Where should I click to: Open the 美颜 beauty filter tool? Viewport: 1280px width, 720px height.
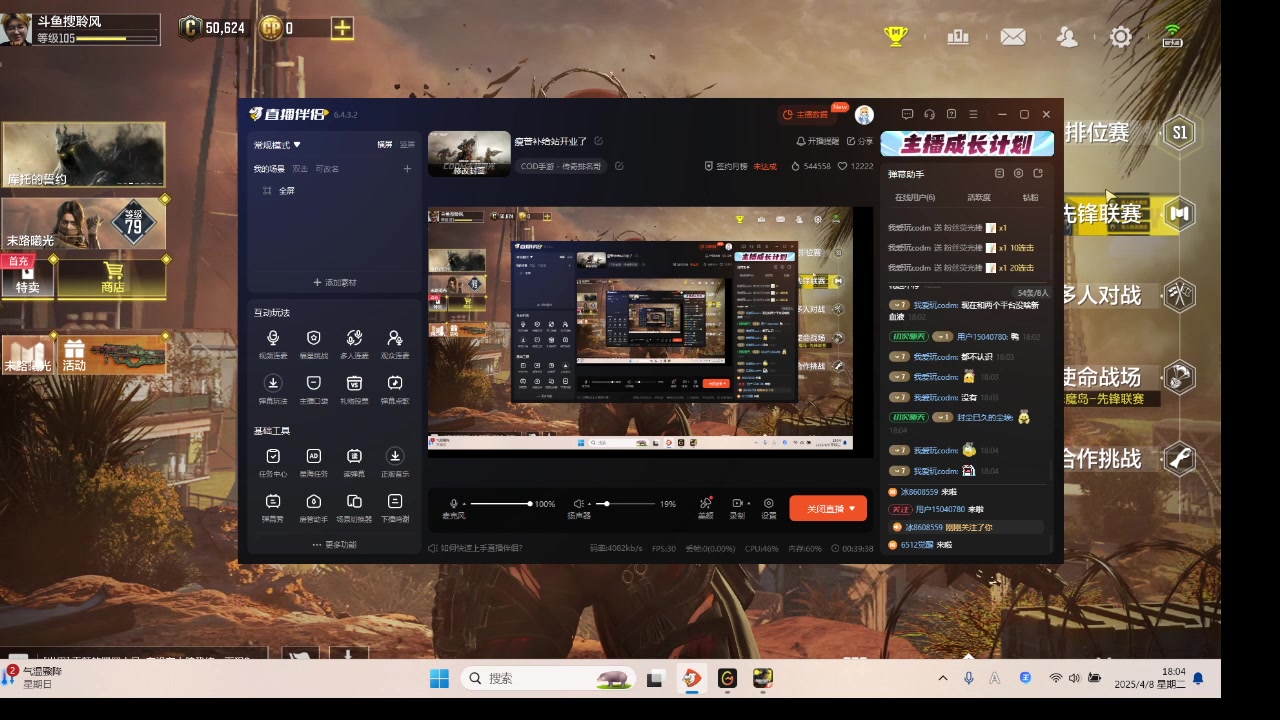click(x=705, y=508)
